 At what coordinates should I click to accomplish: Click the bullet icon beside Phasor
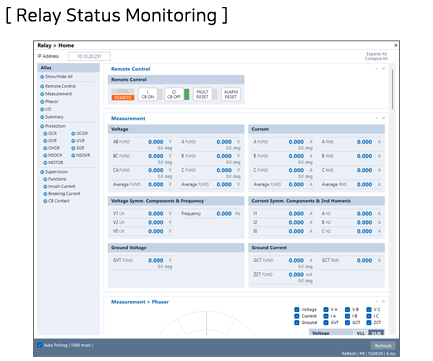[42, 102]
